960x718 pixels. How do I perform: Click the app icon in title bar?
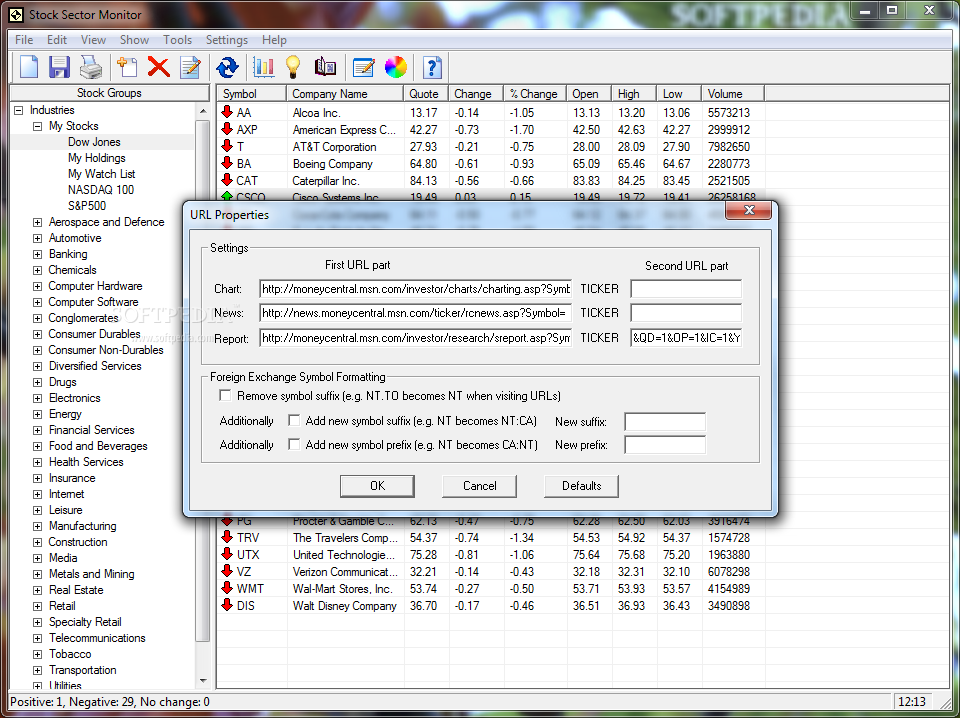coord(17,15)
